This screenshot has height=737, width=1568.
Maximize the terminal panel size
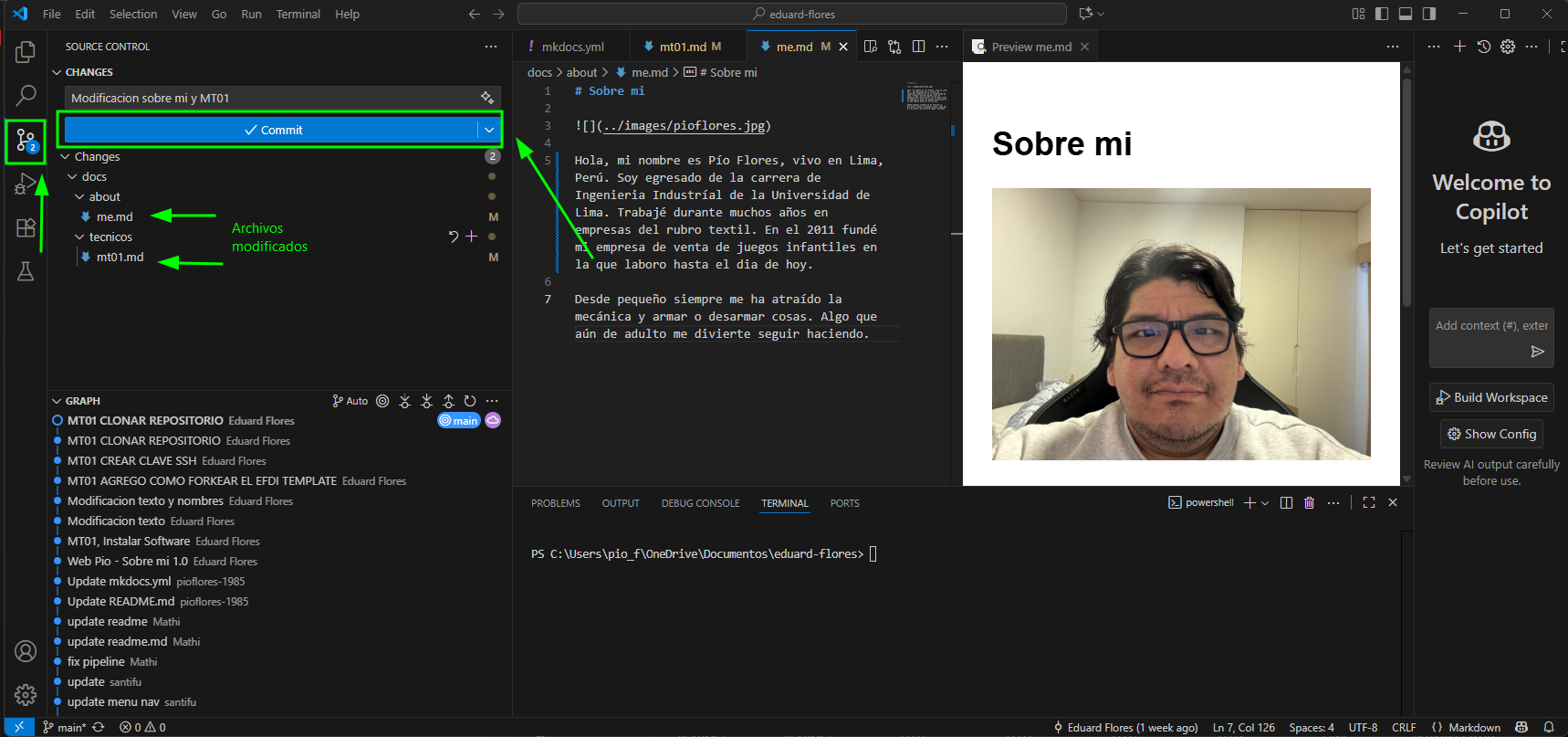coord(1368,503)
